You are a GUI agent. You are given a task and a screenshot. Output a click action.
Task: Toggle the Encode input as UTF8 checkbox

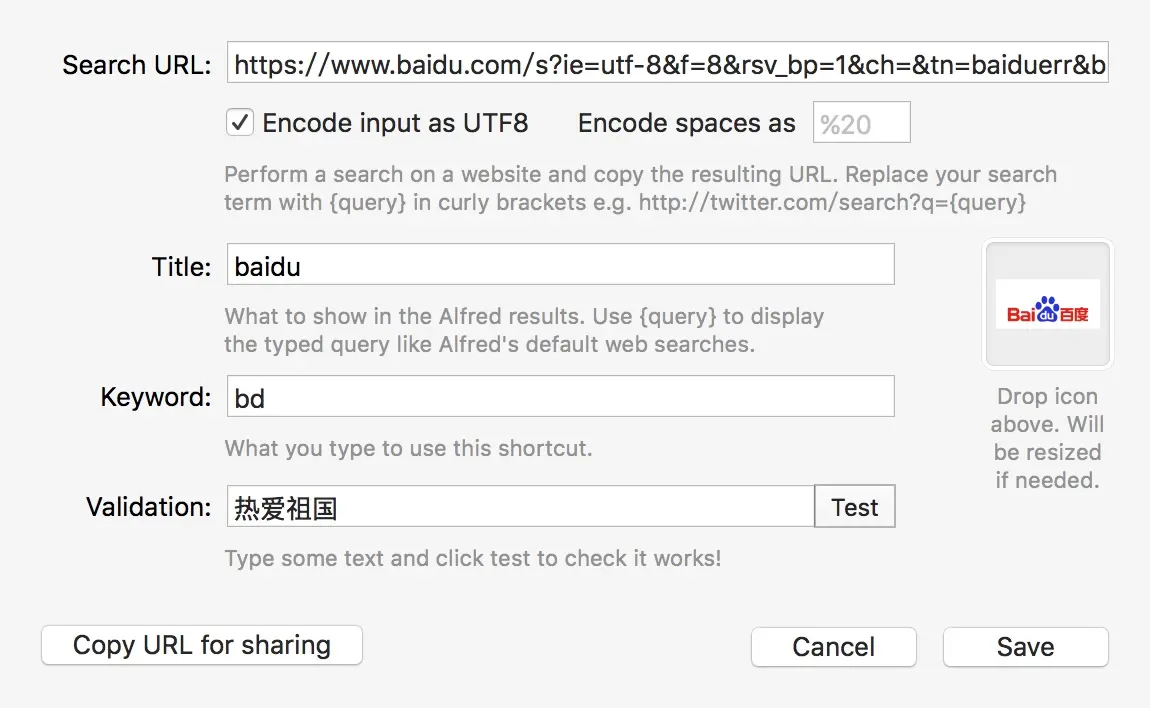[240, 123]
